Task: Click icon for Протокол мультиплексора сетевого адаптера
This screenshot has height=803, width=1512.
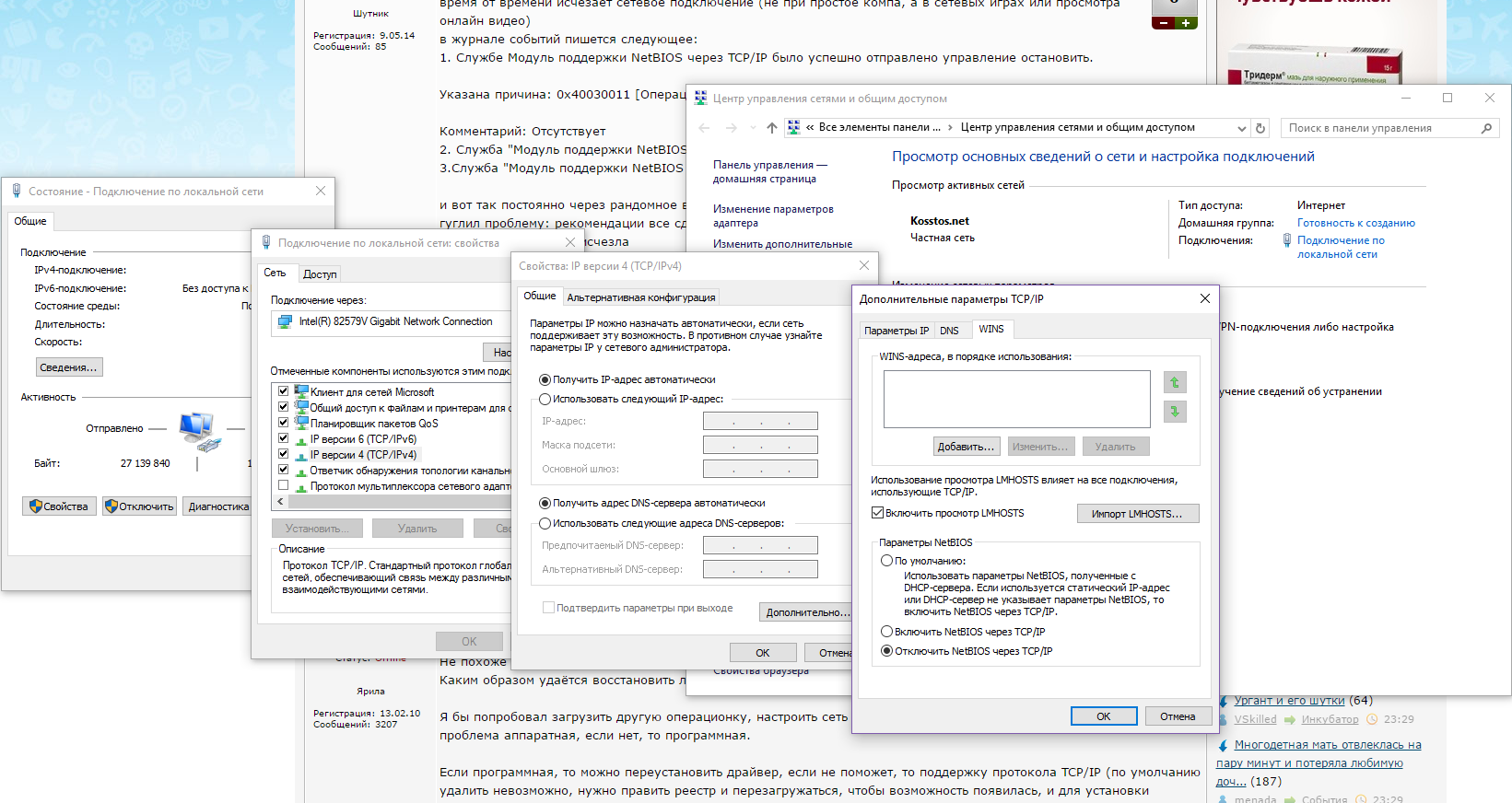Action: click(x=300, y=486)
